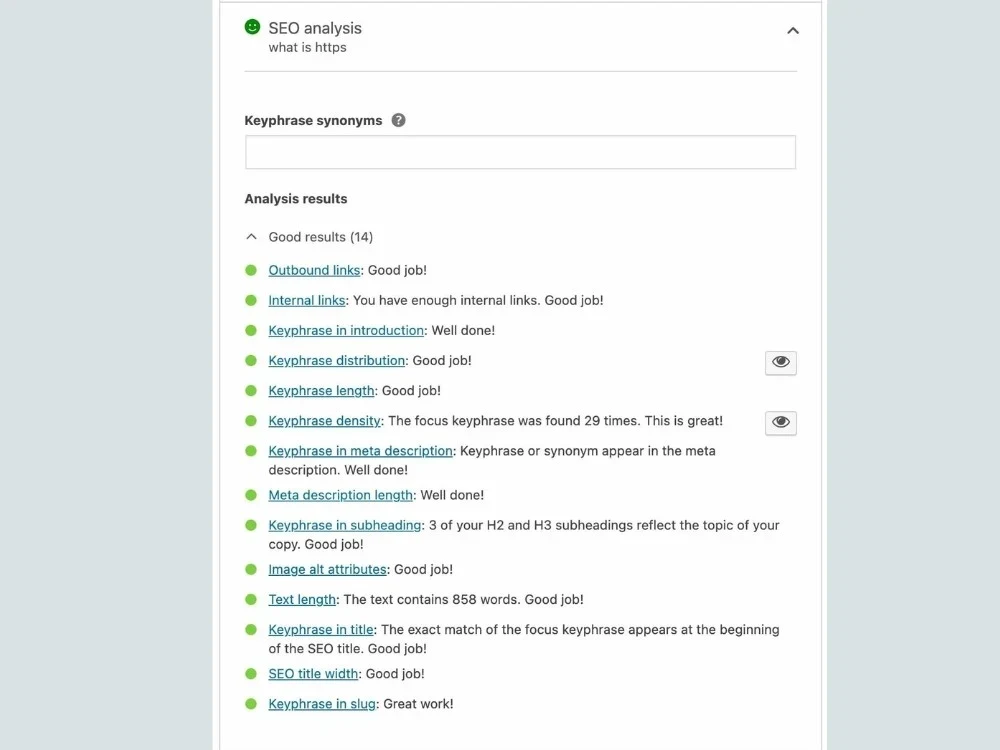Click 'found 29 times' density result text
This screenshot has height=750, width=1000.
tap(594, 420)
